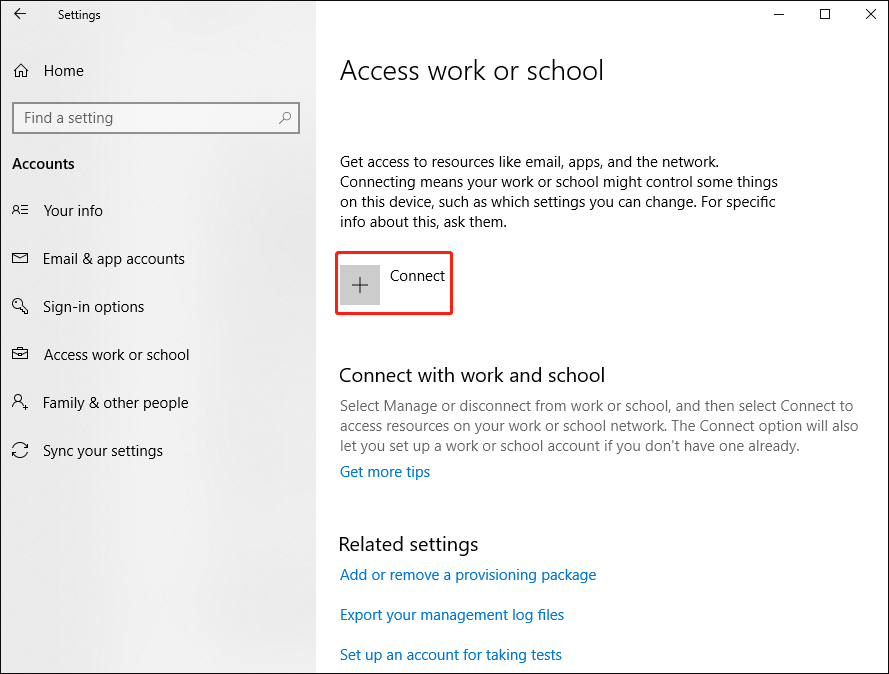Click the plus icon on the Connect button
Viewport: 889px width, 674px height.
pos(360,285)
